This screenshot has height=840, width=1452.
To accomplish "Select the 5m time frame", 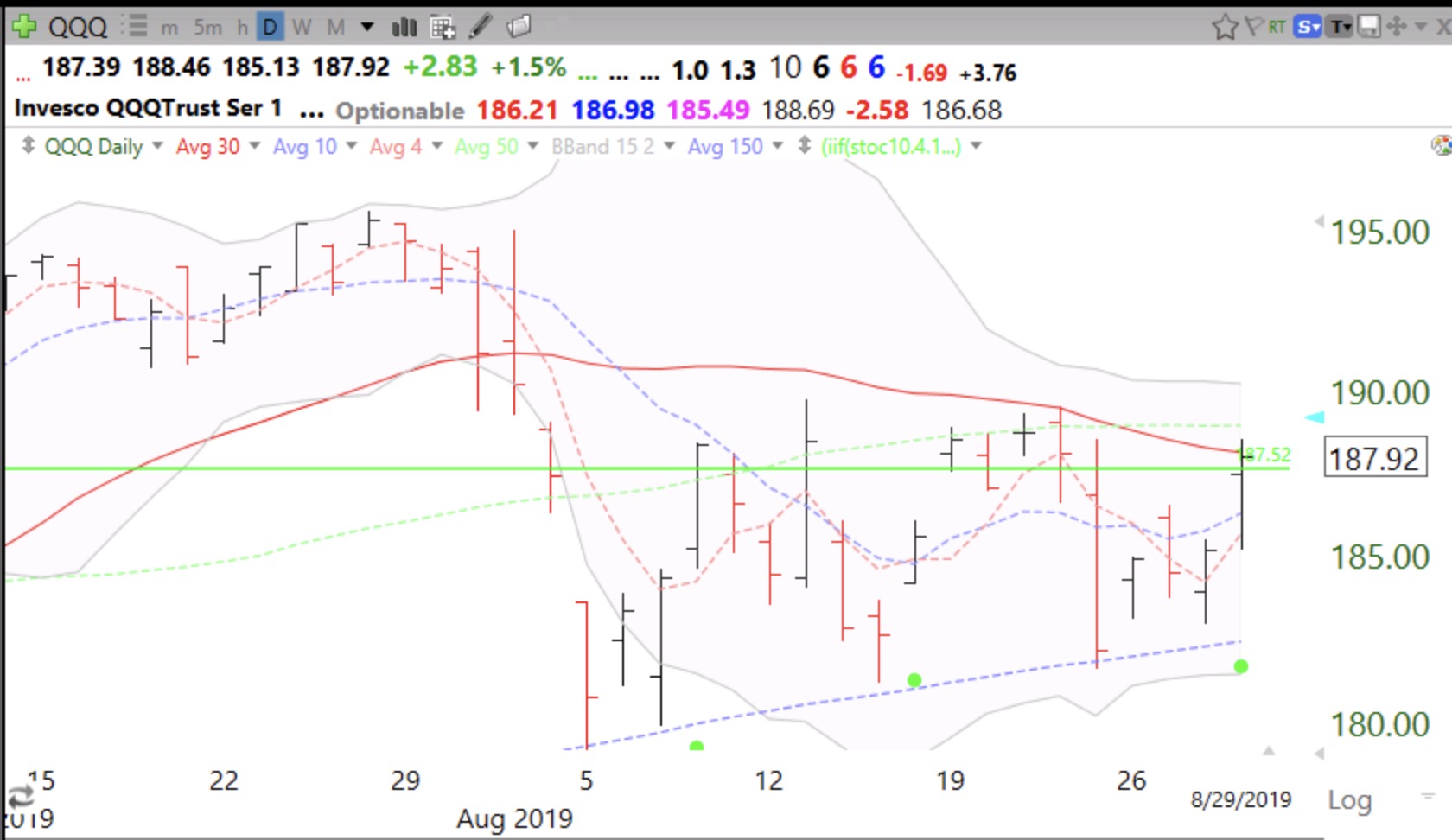I will [x=207, y=28].
